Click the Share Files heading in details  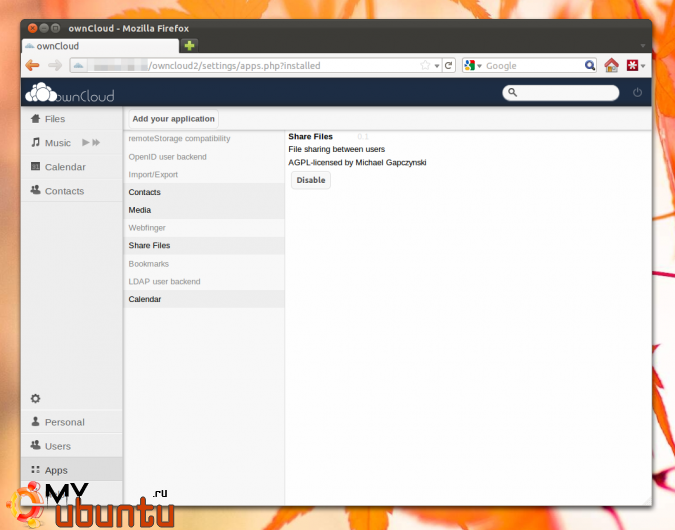click(x=310, y=136)
